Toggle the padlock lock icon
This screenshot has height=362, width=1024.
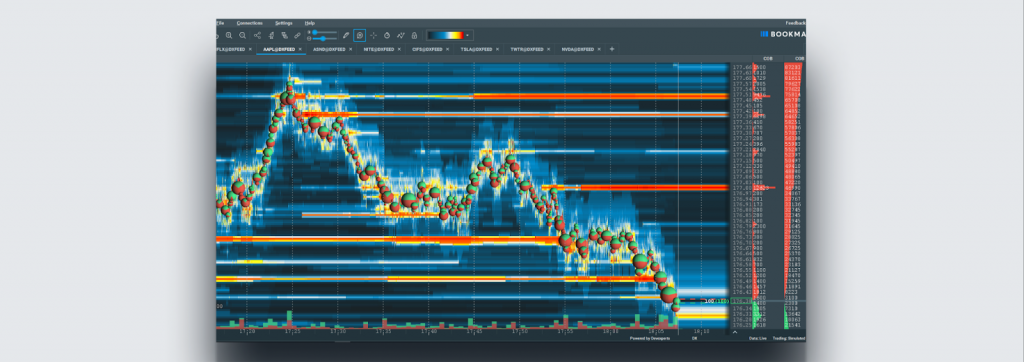point(414,35)
